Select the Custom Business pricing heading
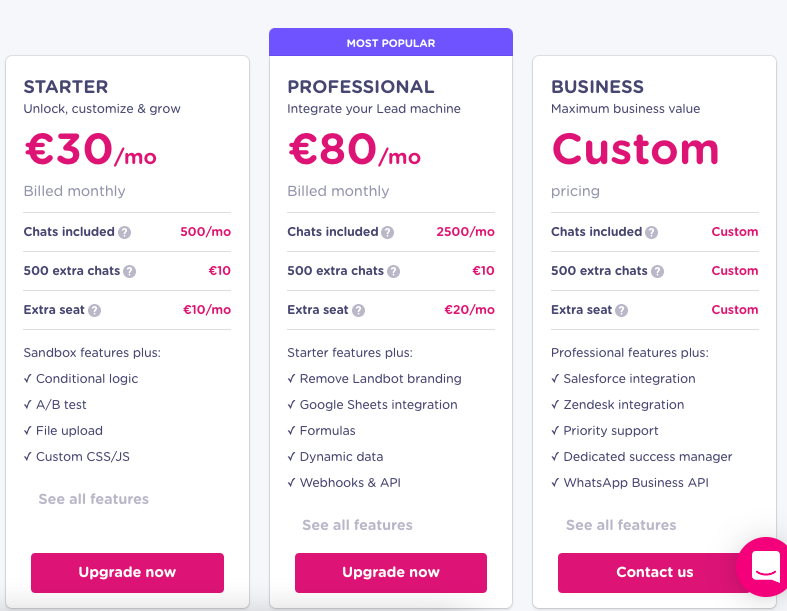The height and width of the screenshot is (611, 787). pos(635,150)
